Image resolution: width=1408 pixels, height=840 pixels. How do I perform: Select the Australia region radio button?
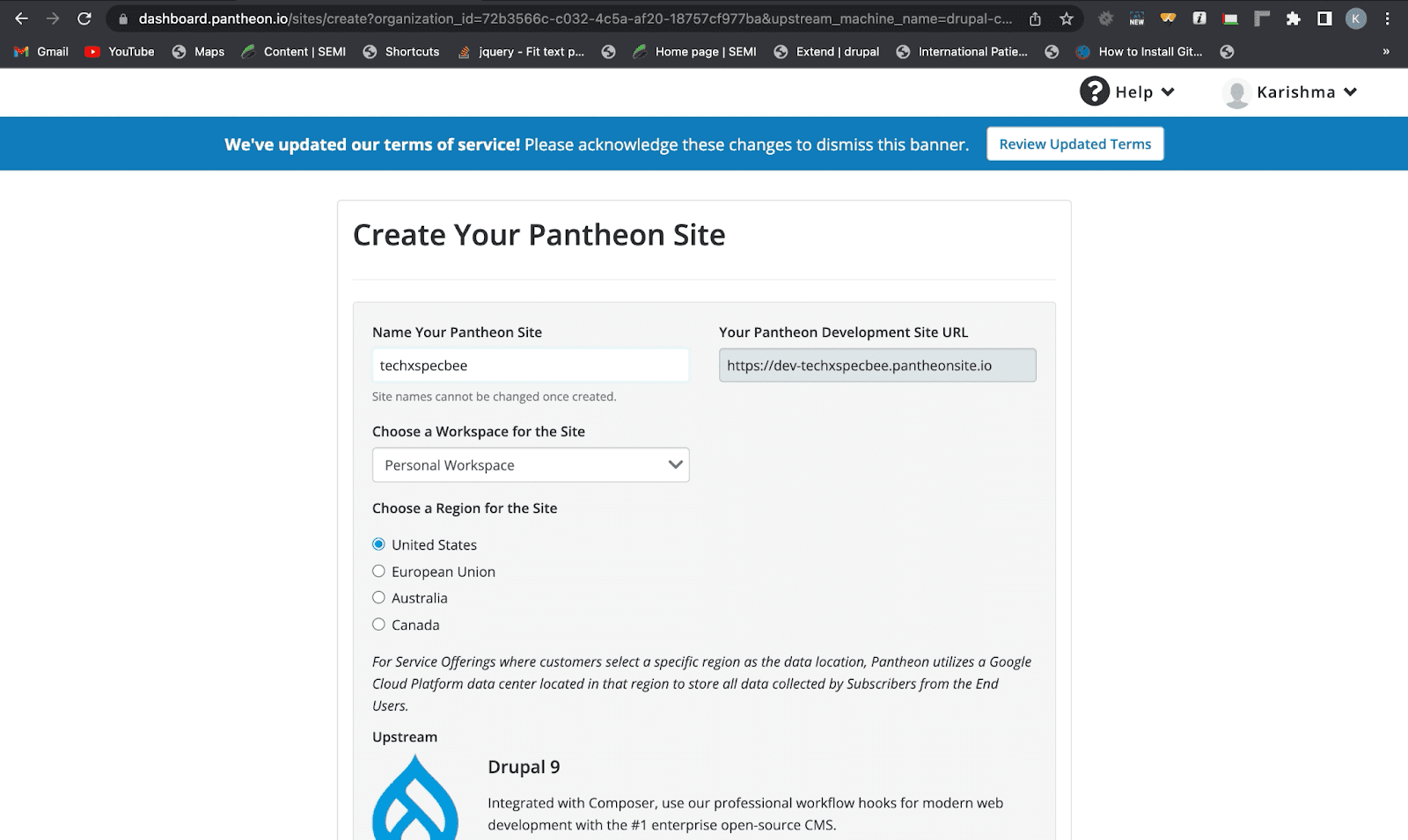coord(378,597)
